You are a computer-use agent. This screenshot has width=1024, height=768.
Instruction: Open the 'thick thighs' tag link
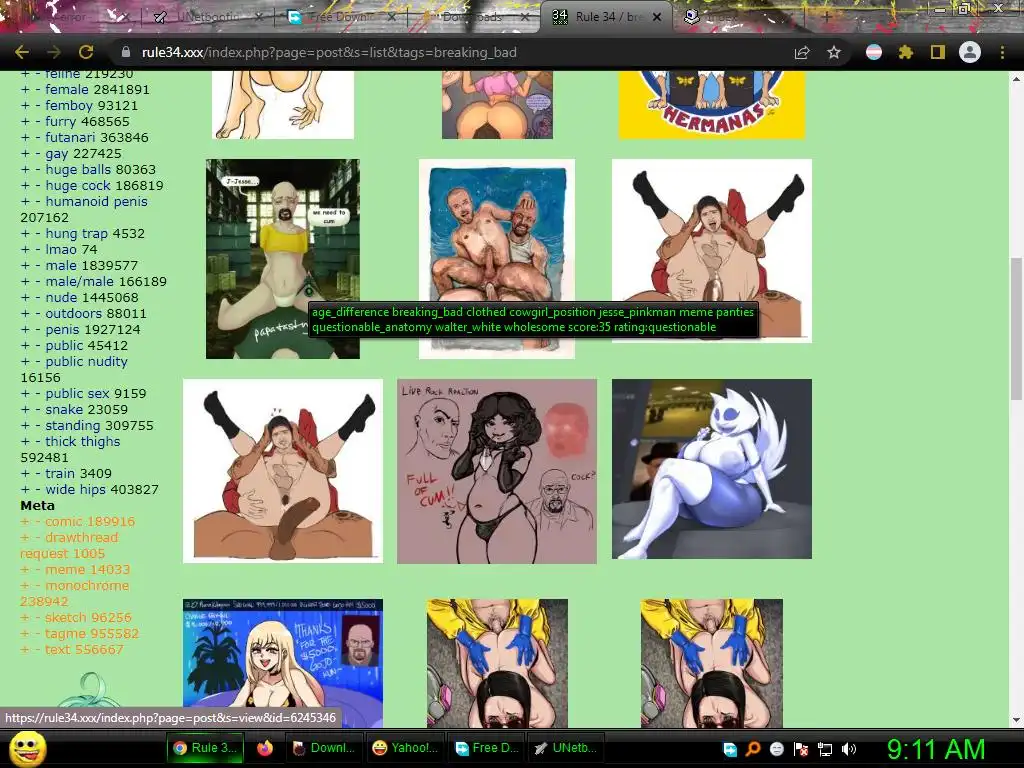[x=83, y=441]
